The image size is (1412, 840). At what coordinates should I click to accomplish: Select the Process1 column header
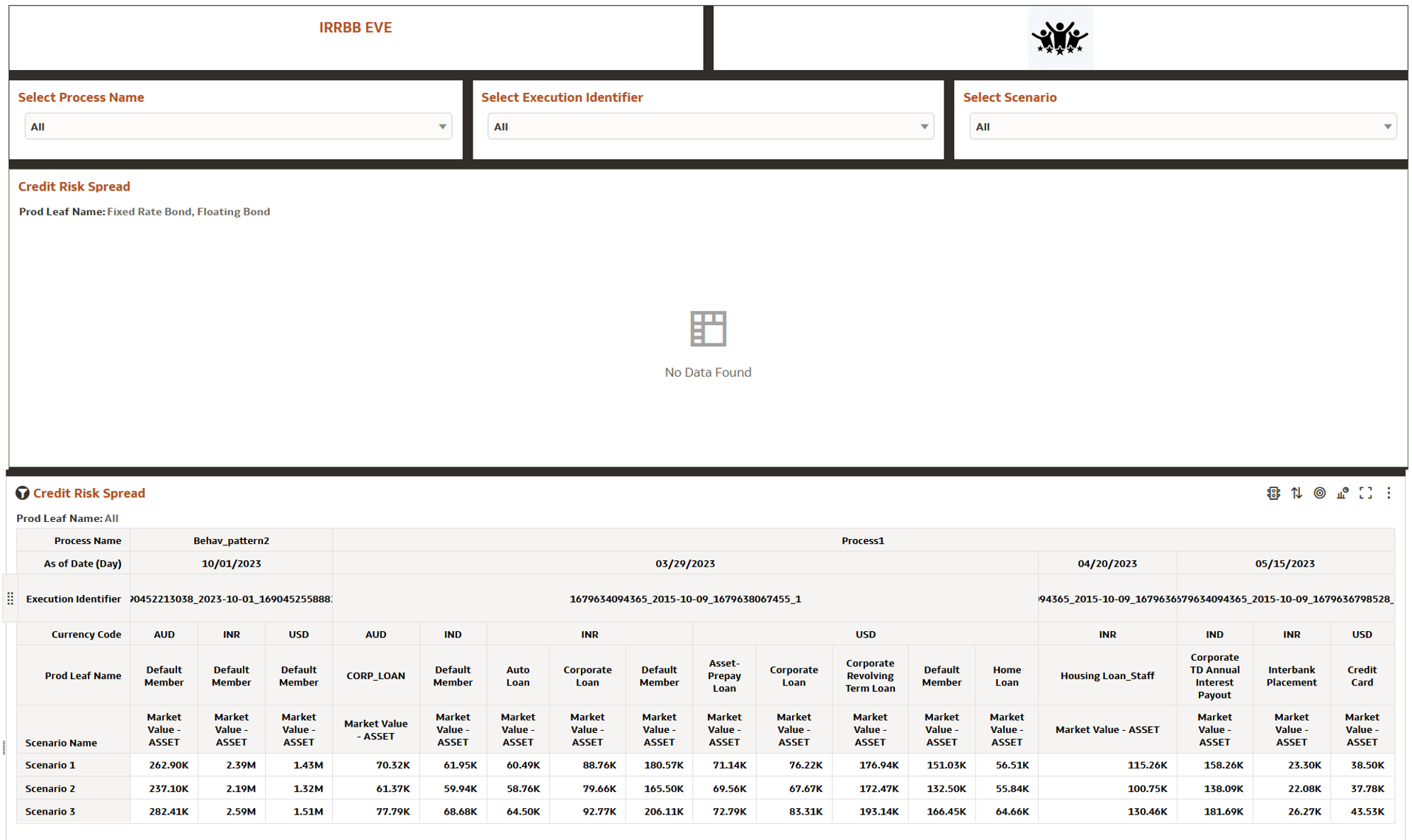point(862,540)
